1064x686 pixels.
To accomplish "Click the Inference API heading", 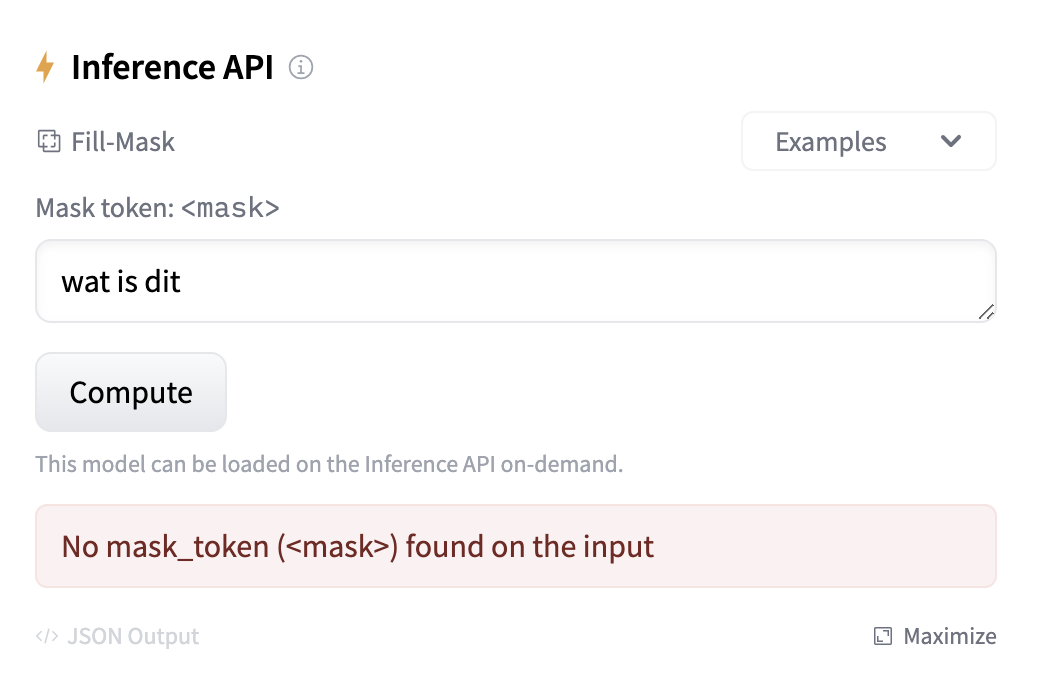I will 172,68.
